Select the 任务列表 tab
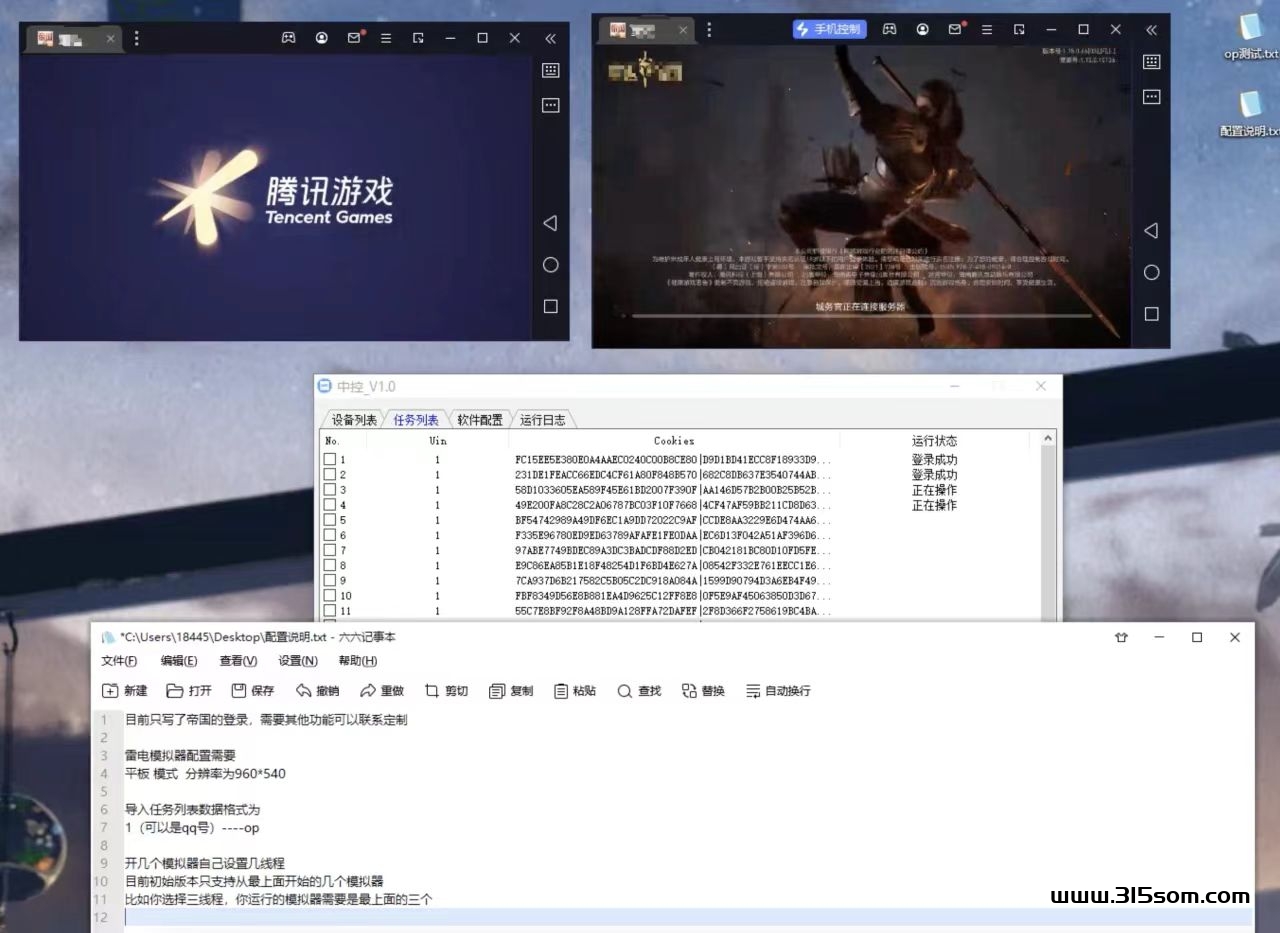Screen dimensions: 1280x933 pos(416,420)
